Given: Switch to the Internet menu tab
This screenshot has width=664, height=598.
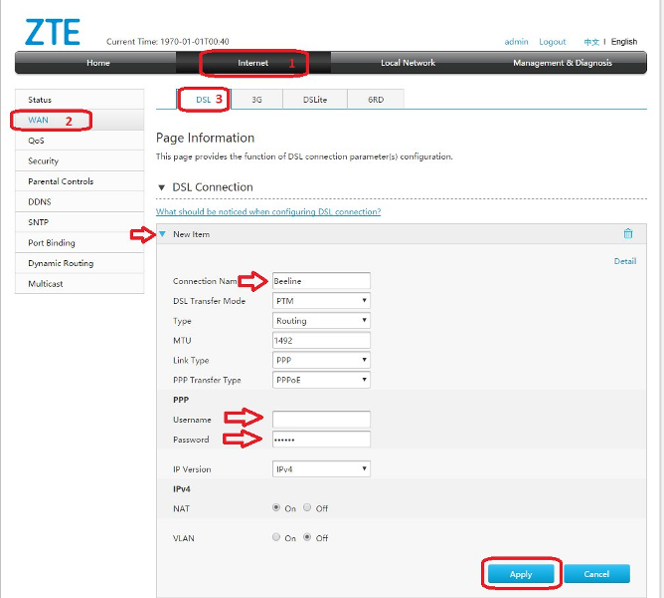Looking at the screenshot, I should pos(253,63).
